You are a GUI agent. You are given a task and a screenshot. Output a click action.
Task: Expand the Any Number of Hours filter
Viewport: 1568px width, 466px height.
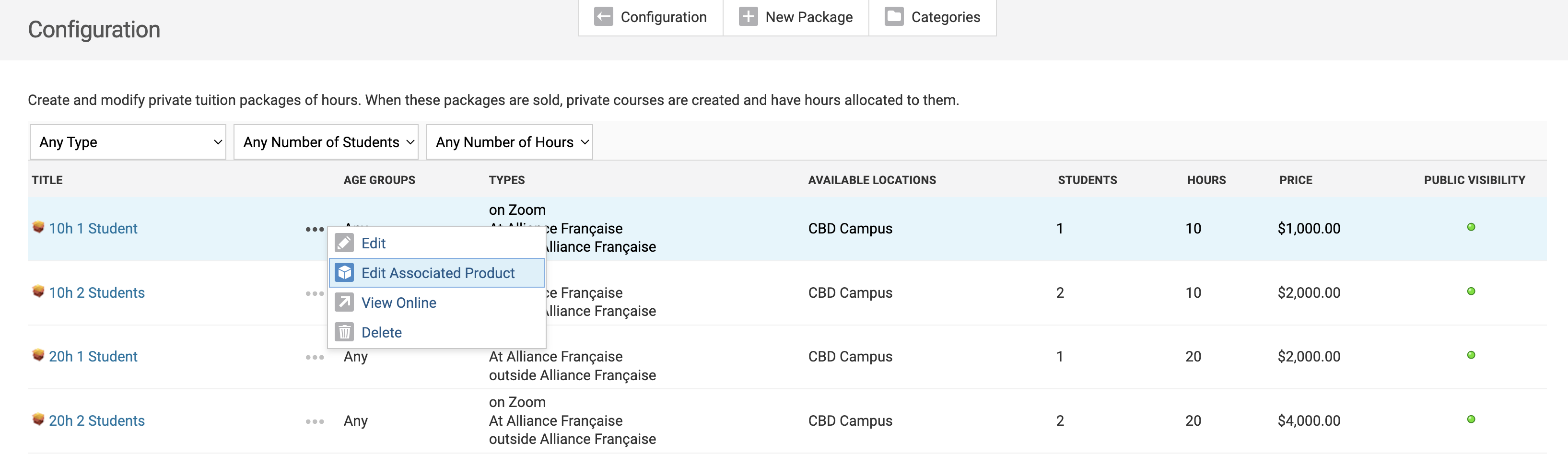(509, 142)
